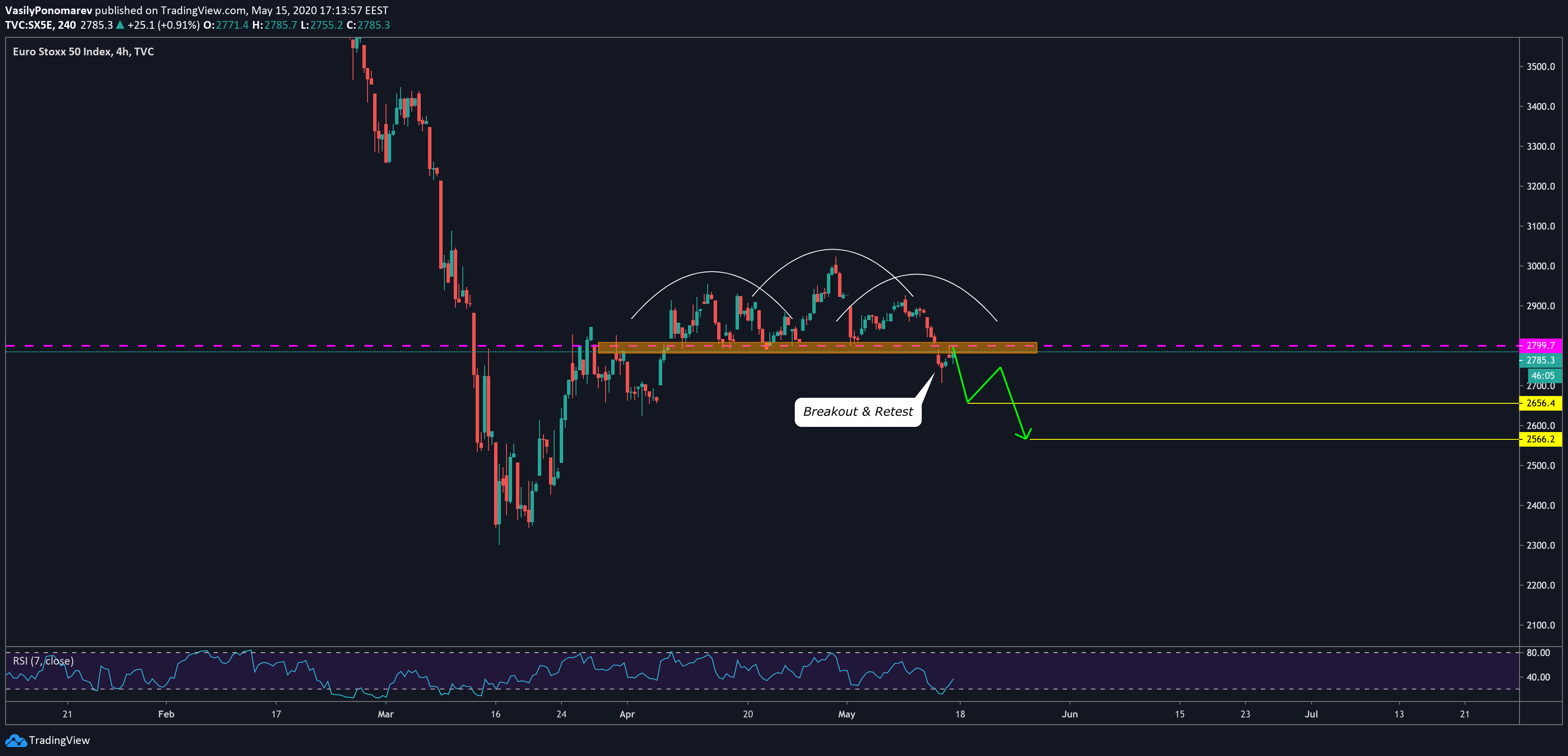Click the RSI 40.00 scale label
Screen dimensions: 1568x756
coord(1538,677)
